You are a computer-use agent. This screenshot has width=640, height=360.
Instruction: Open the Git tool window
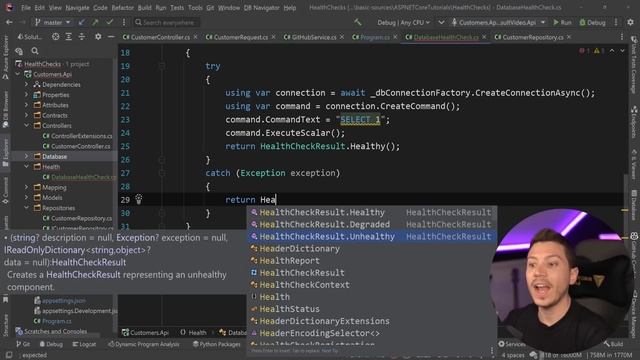point(23,344)
